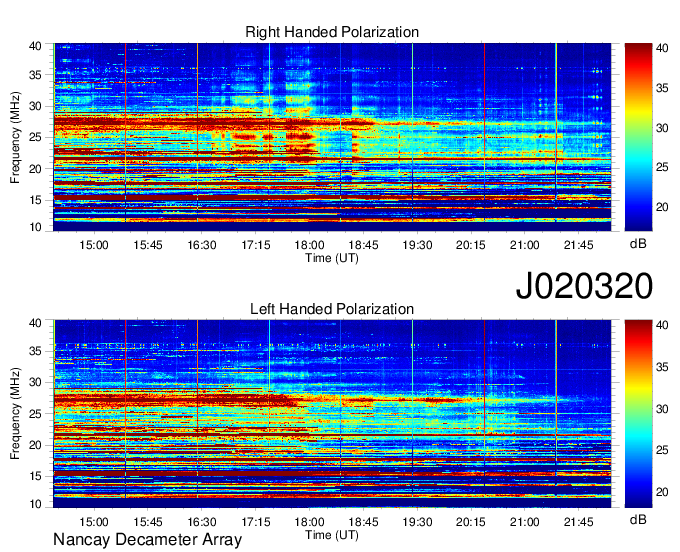Click the 'Time (UT)' label under top plot
The image size is (680, 552).
(332, 258)
